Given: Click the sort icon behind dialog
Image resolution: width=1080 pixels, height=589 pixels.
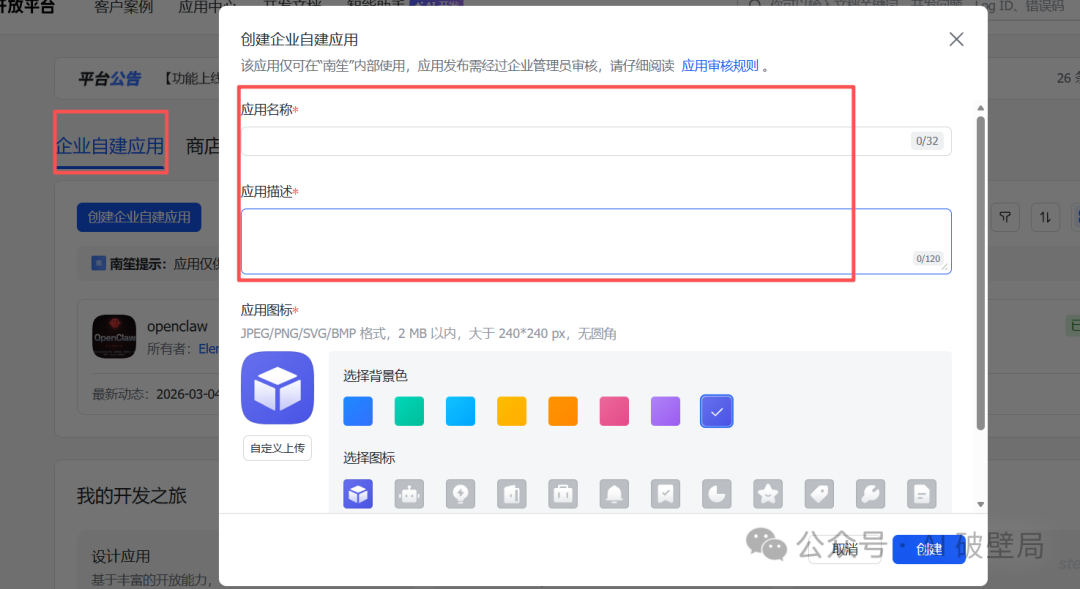Looking at the screenshot, I should pyautogui.click(x=1045, y=218).
